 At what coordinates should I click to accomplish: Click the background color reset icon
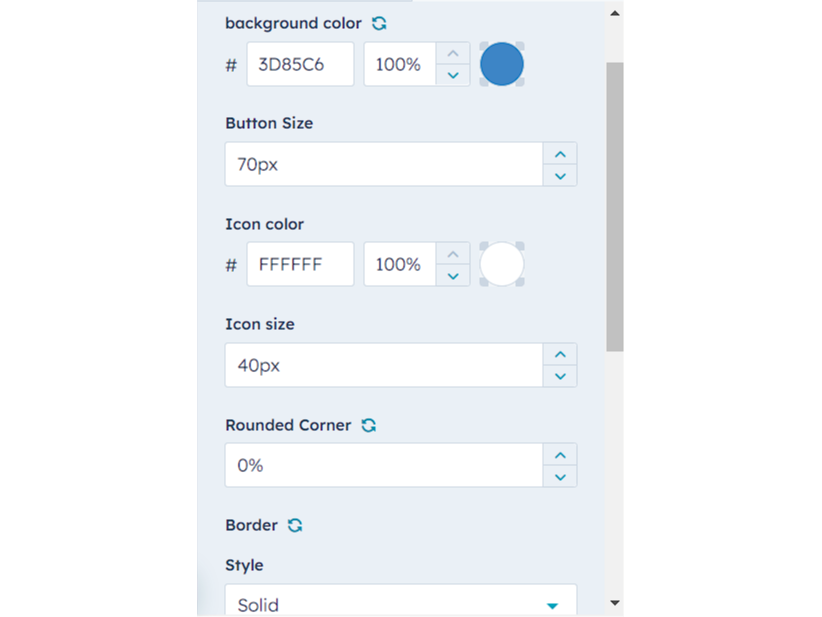378,23
